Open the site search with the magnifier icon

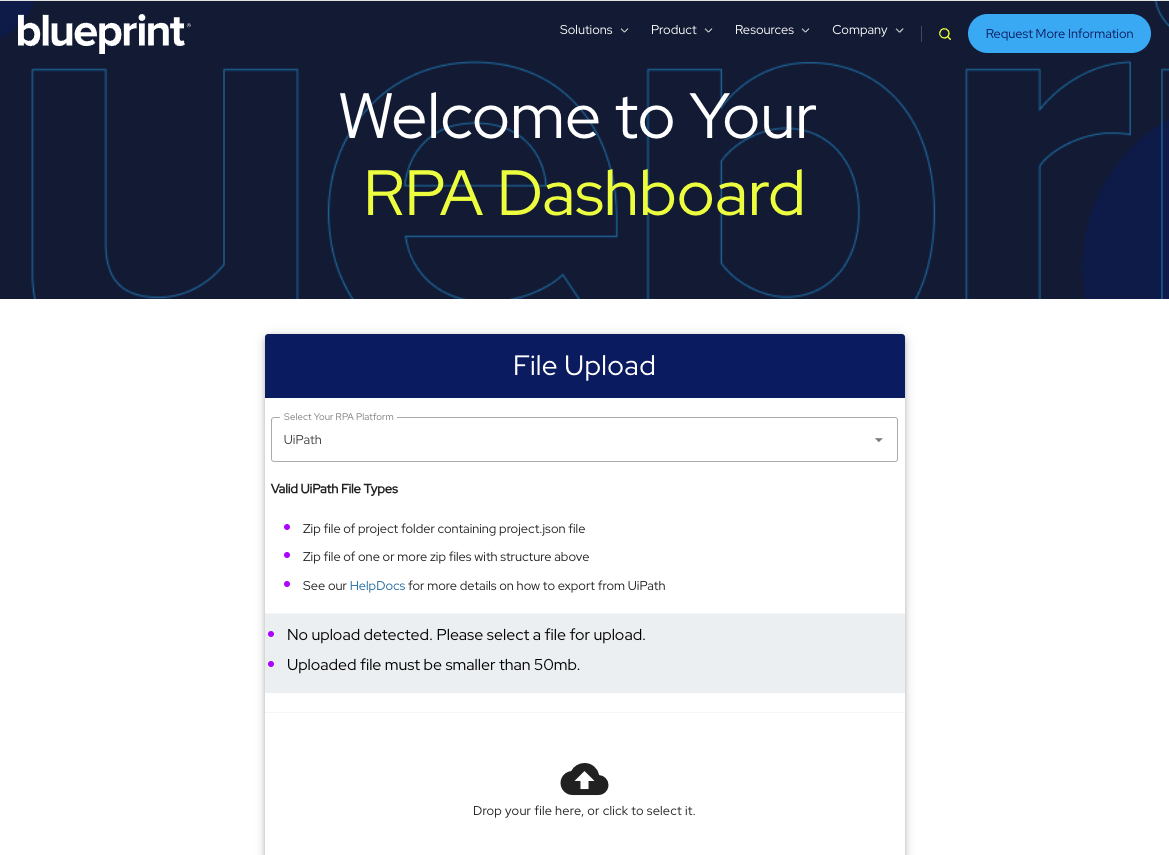(x=945, y=33)
